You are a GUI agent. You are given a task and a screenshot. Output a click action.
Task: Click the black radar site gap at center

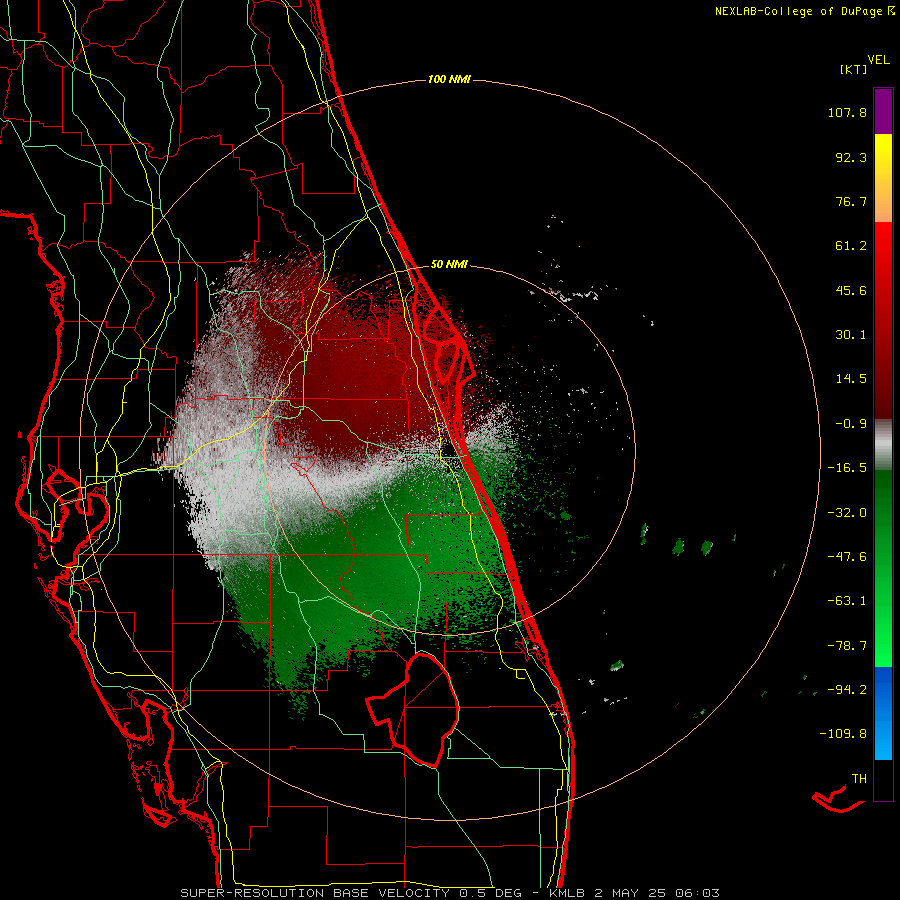[449, 450]
